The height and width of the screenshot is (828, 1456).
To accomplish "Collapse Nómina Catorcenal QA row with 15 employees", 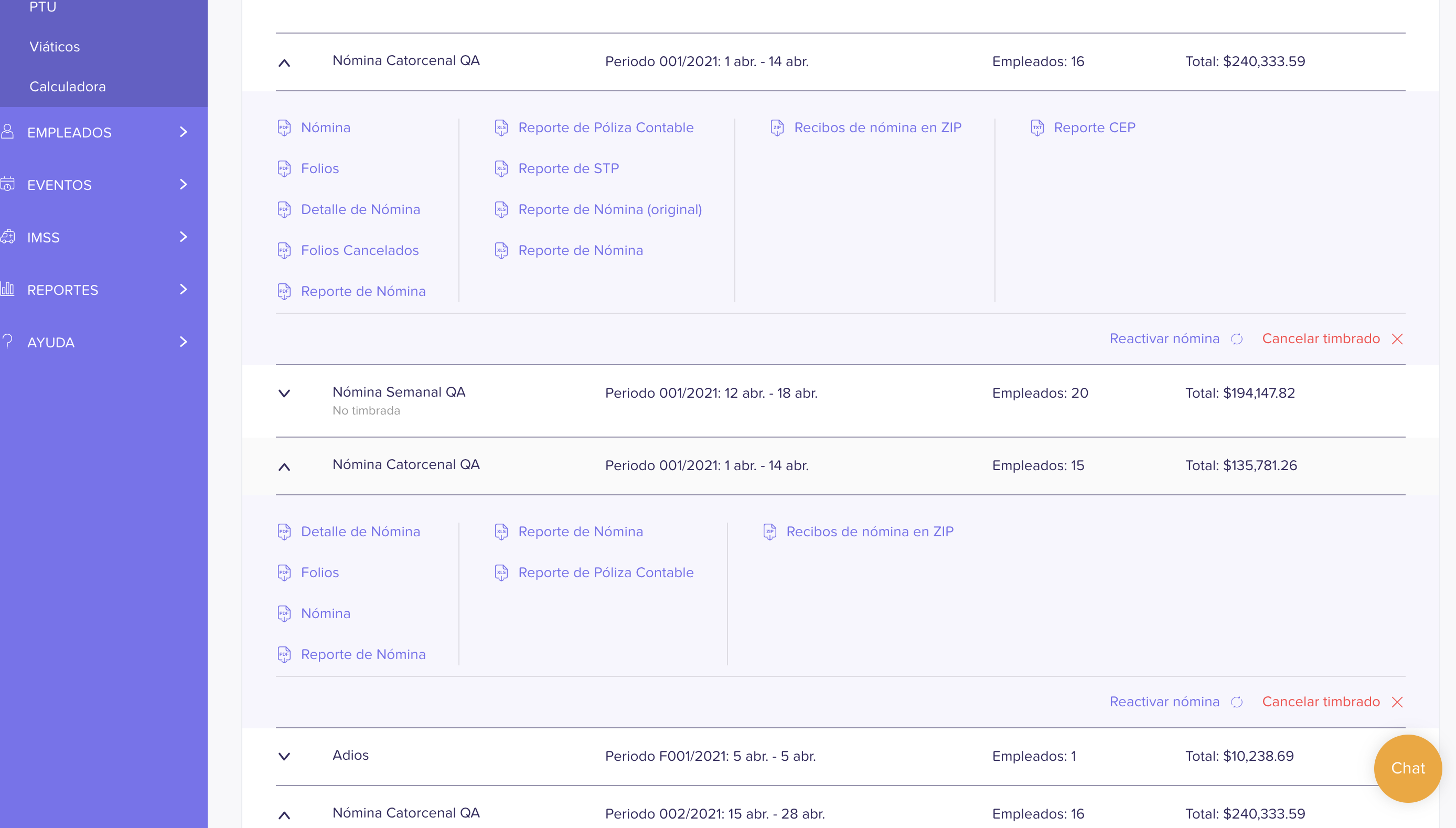I will point(284,467).
